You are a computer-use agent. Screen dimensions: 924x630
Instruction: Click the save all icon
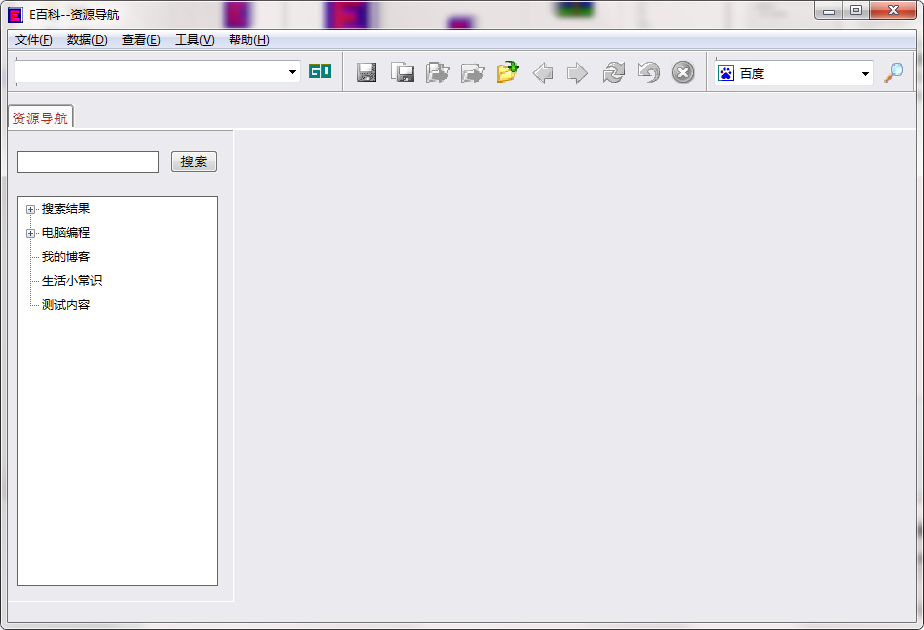402,72
